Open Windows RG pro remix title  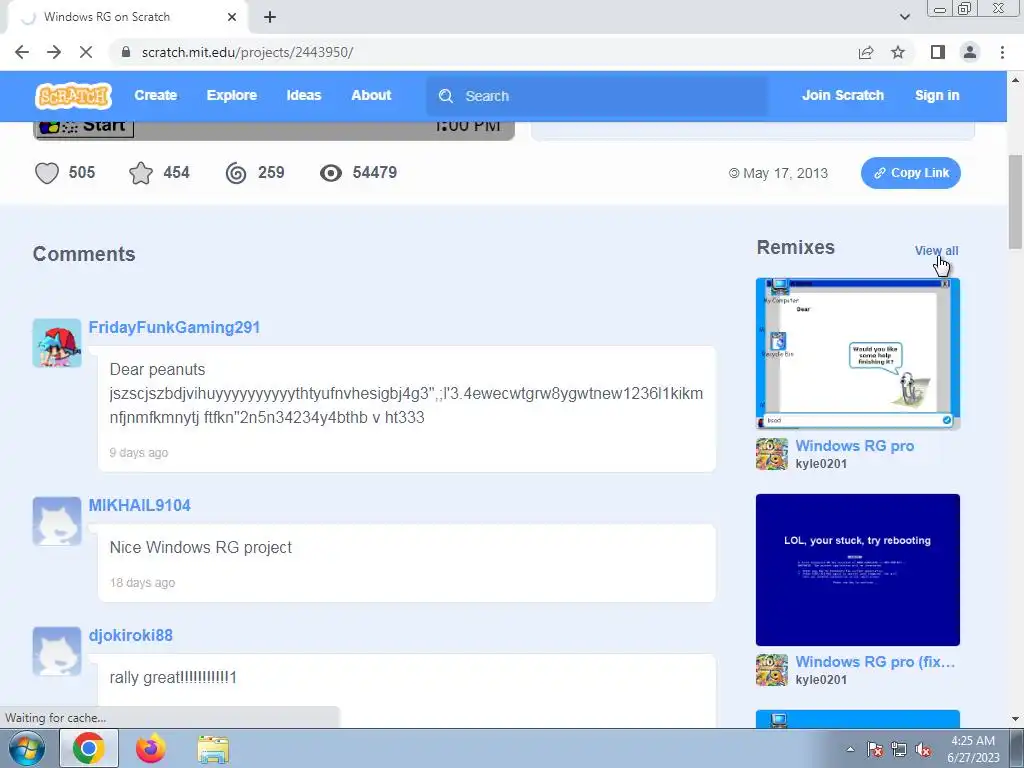(x=854, y=446)
